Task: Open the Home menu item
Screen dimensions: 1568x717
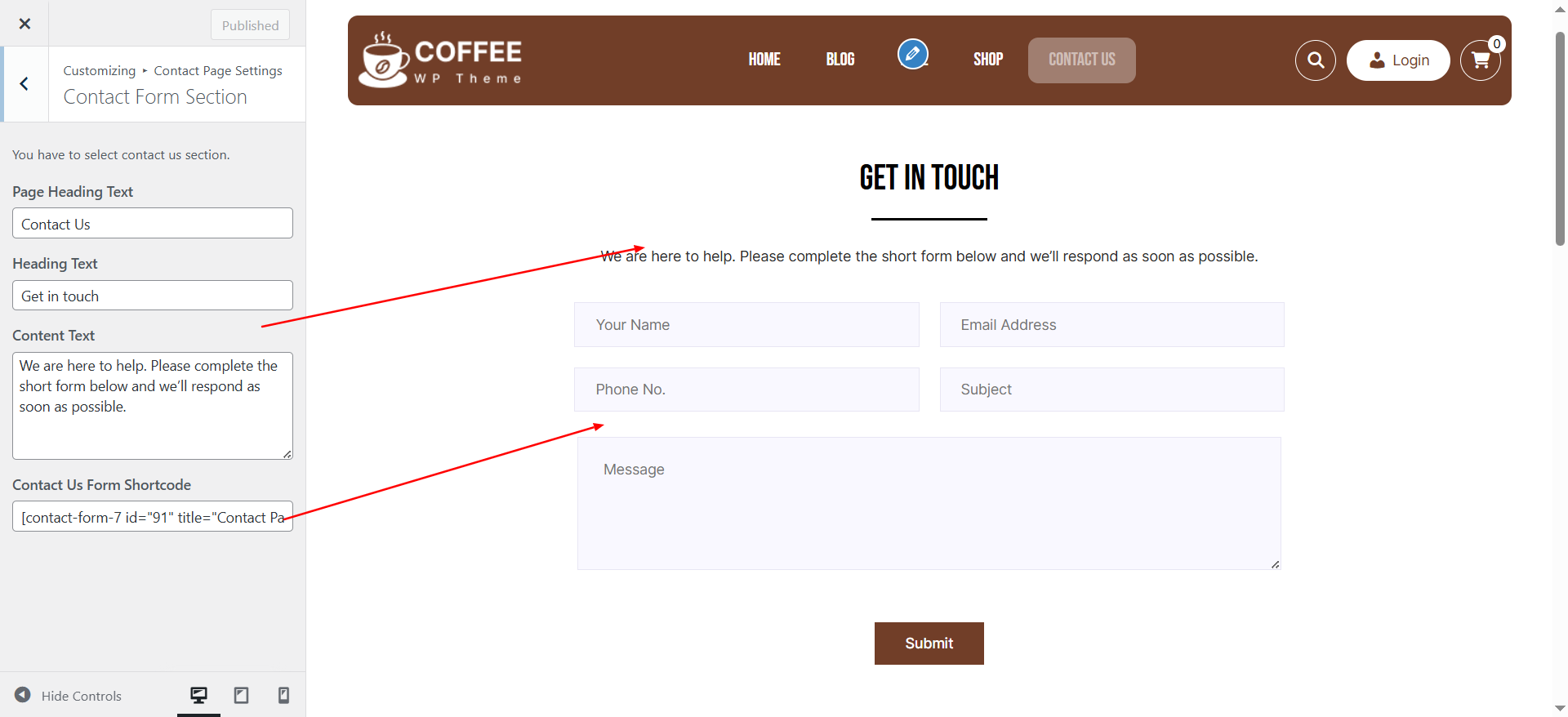Action: 764,60
